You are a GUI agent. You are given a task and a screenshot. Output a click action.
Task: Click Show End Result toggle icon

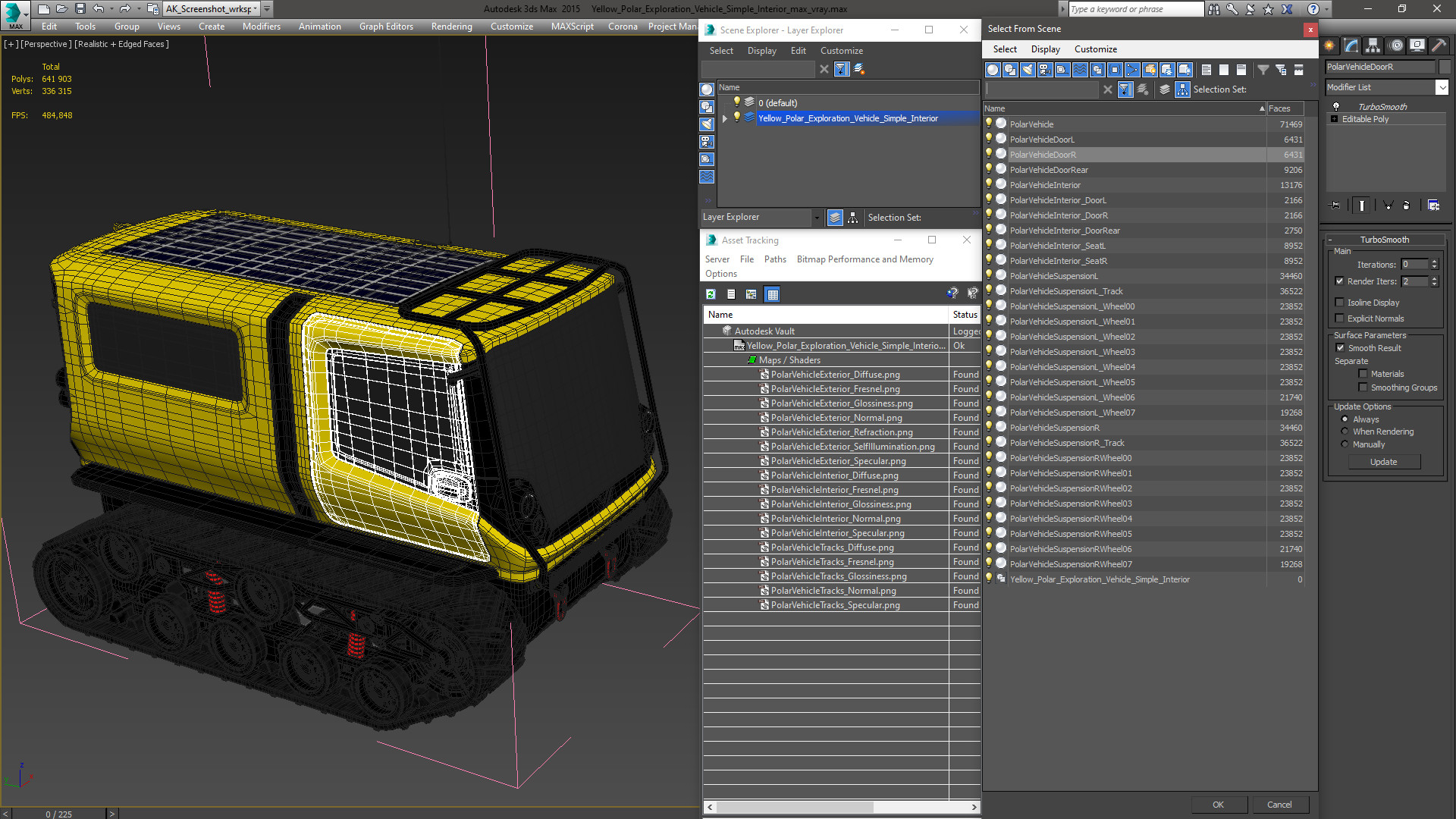pos(1363,206)
